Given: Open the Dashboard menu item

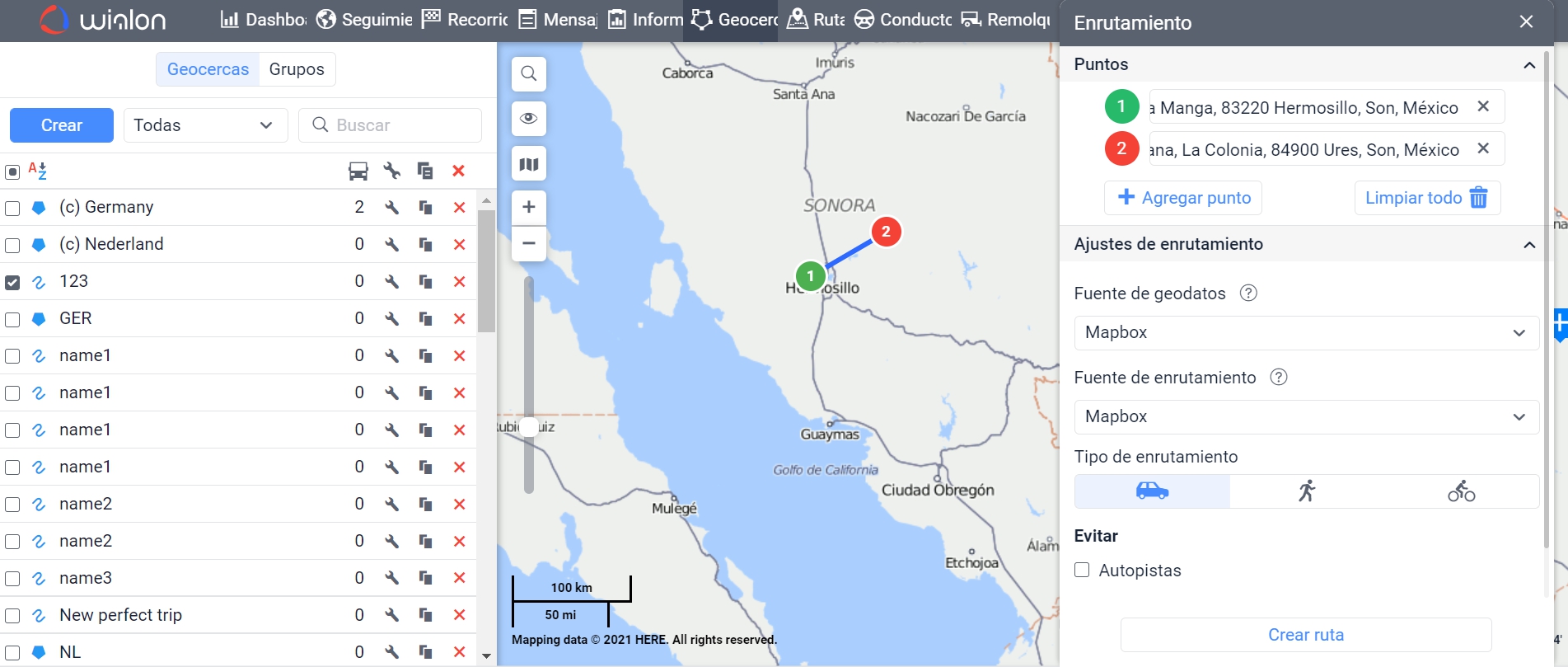Looking at the screenshot, I should pos(264,20).
